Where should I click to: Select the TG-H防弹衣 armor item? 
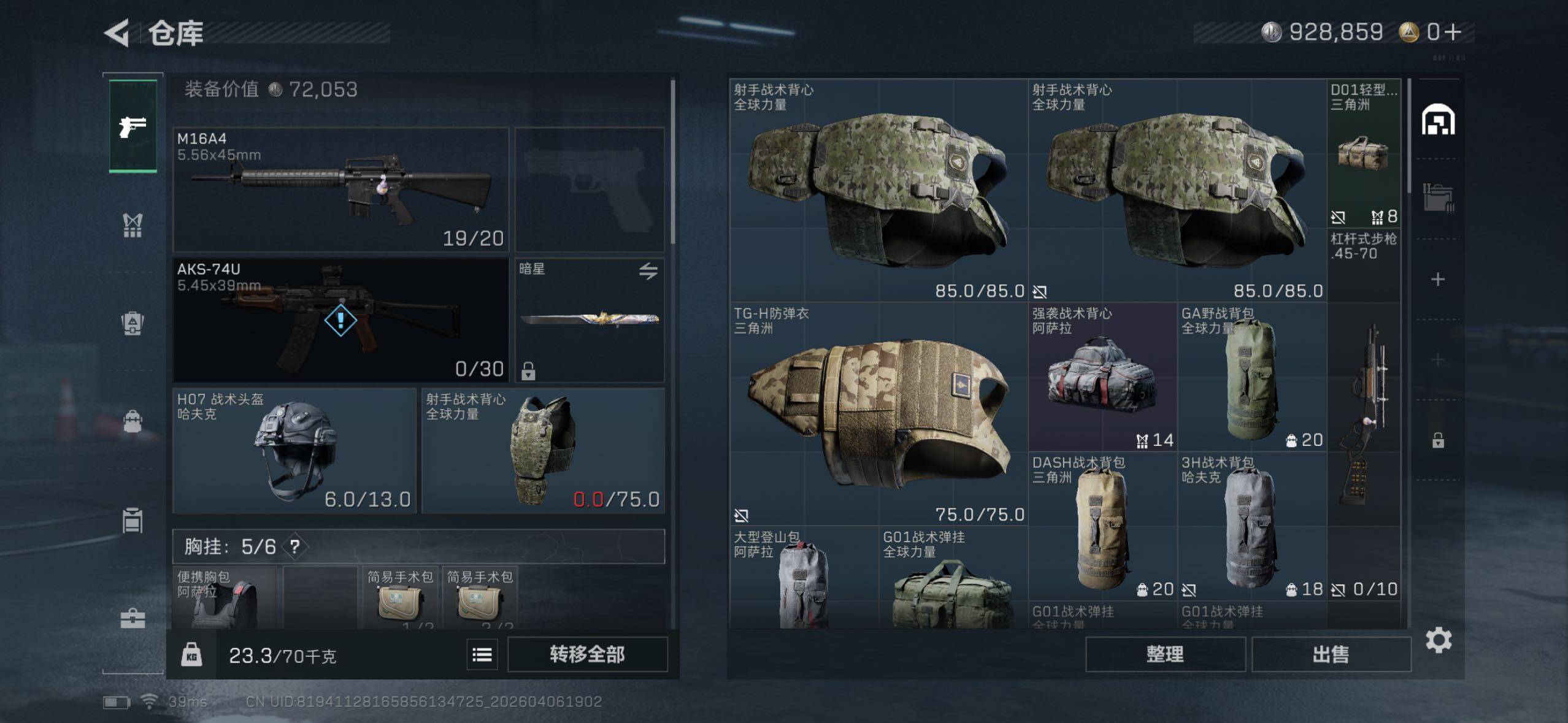(878, 414)
